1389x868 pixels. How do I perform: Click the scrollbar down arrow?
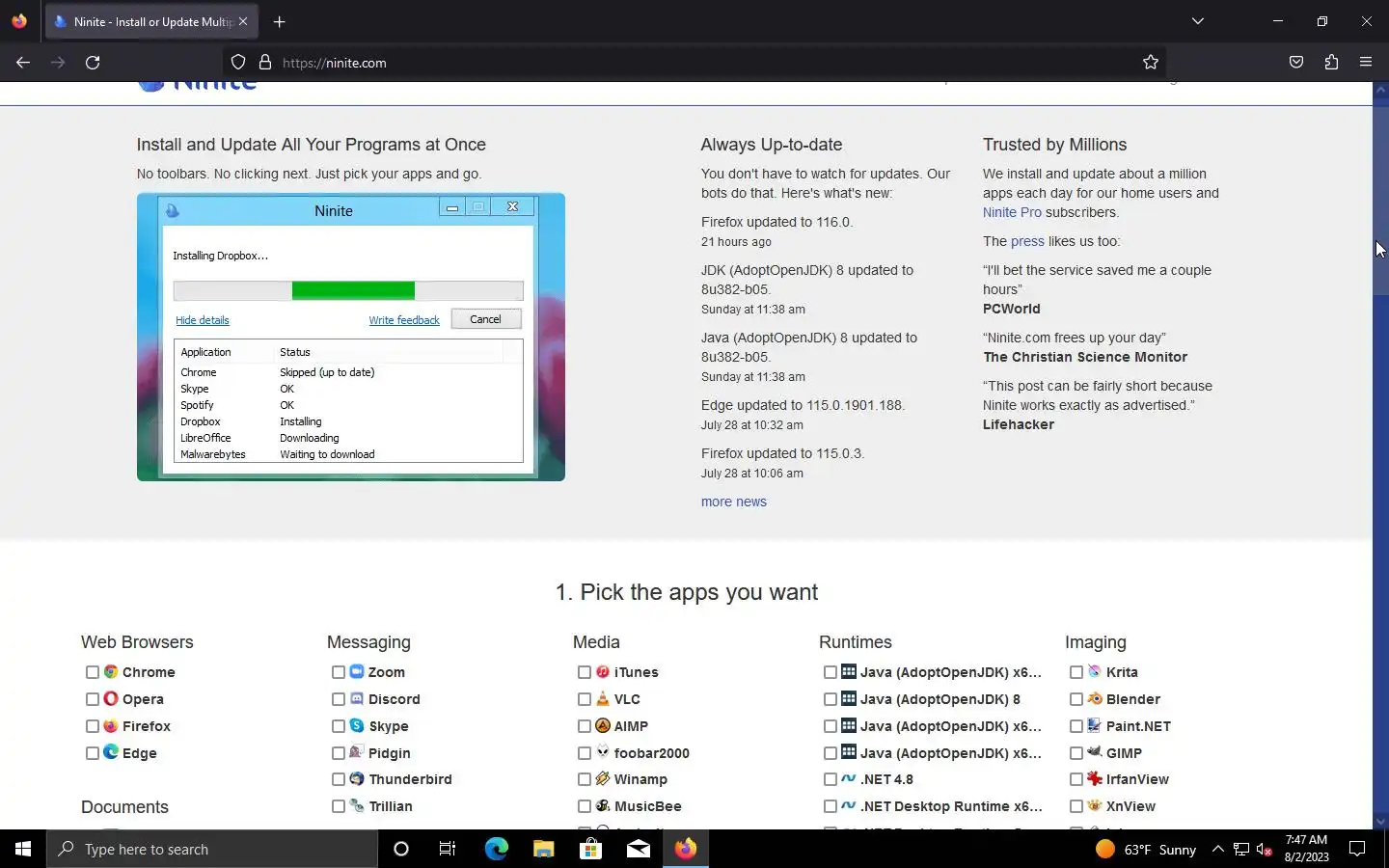(x=1380, y=822)
